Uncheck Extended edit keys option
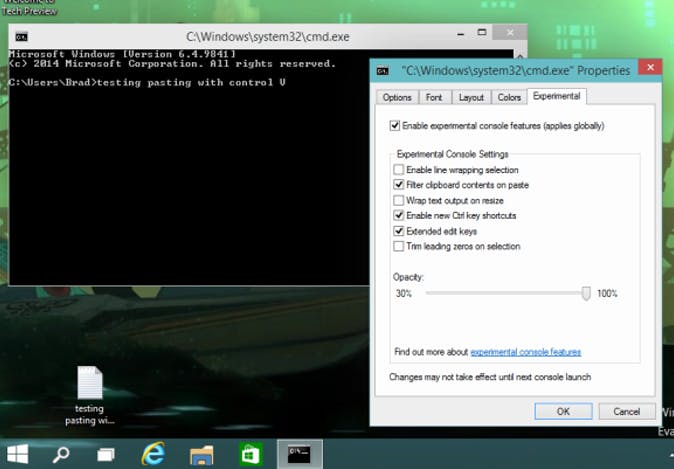The height and width of the screenshot is (469, 674). point(398,231)
